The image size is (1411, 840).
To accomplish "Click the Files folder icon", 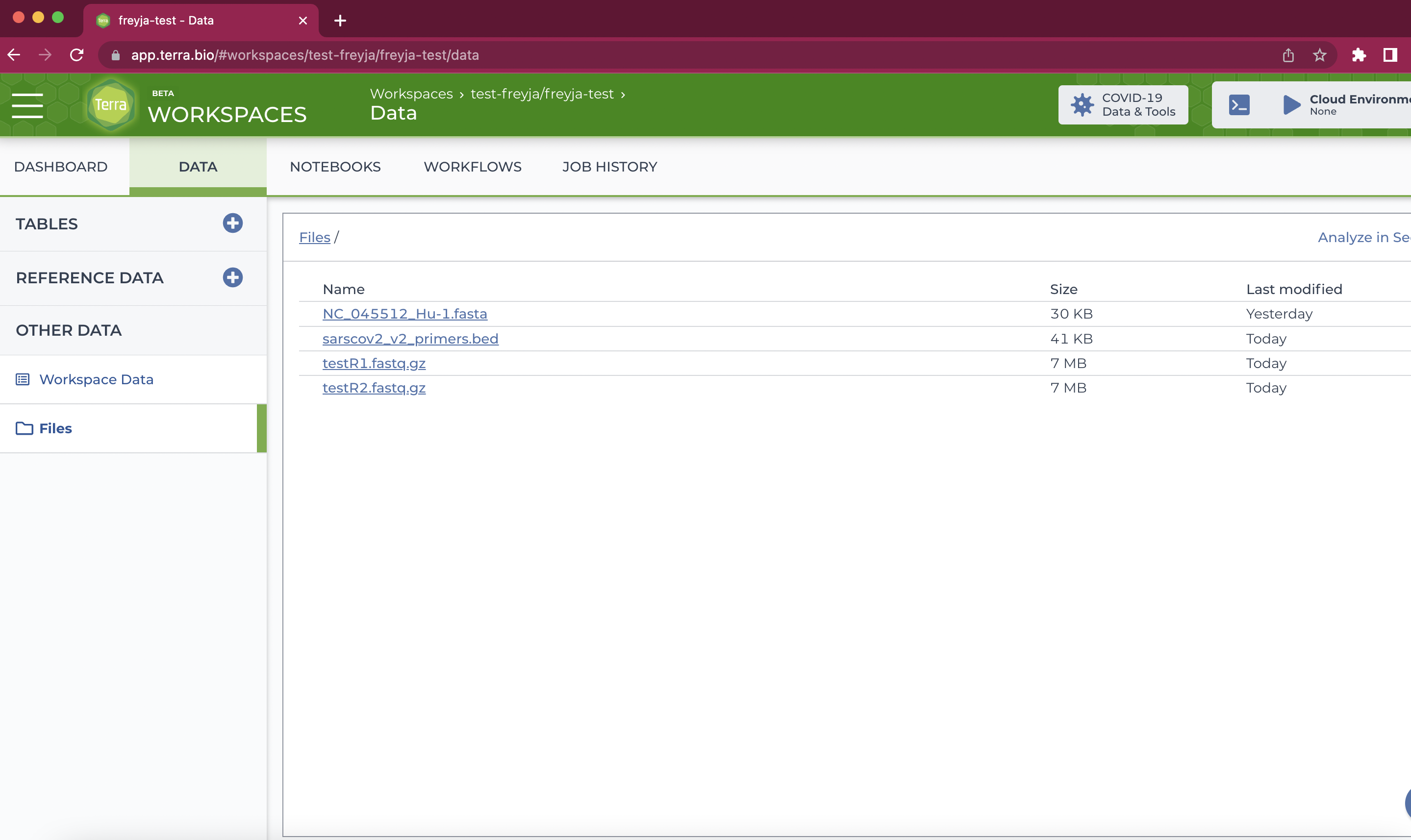I will click(x=25, y=428).
